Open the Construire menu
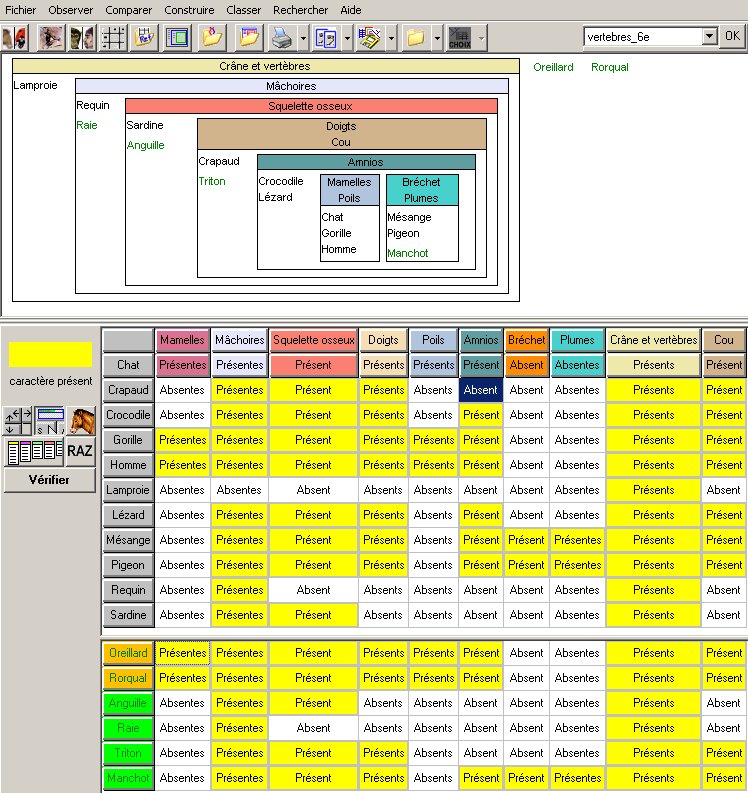Image resolution: width=748 pixels, height=793 pixels. click(x=189, y=8)
